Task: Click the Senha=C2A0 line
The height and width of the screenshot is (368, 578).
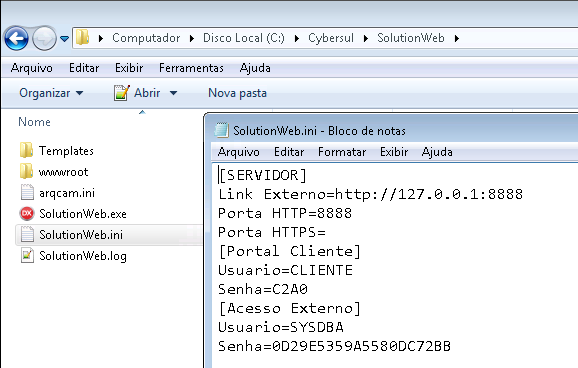Action: coord(263,289)
